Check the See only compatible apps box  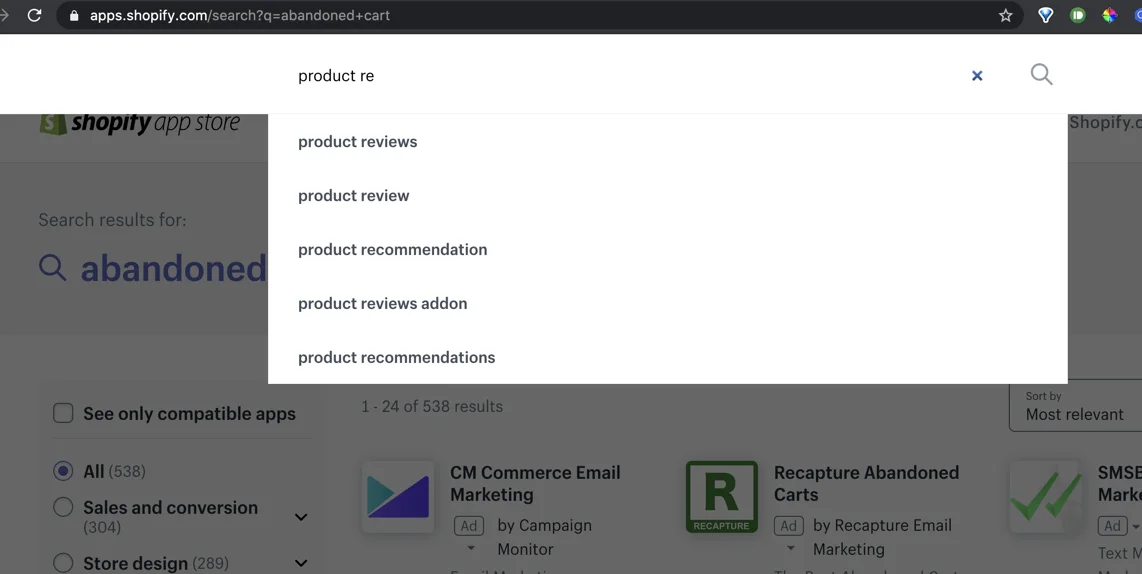click(63, 413)
